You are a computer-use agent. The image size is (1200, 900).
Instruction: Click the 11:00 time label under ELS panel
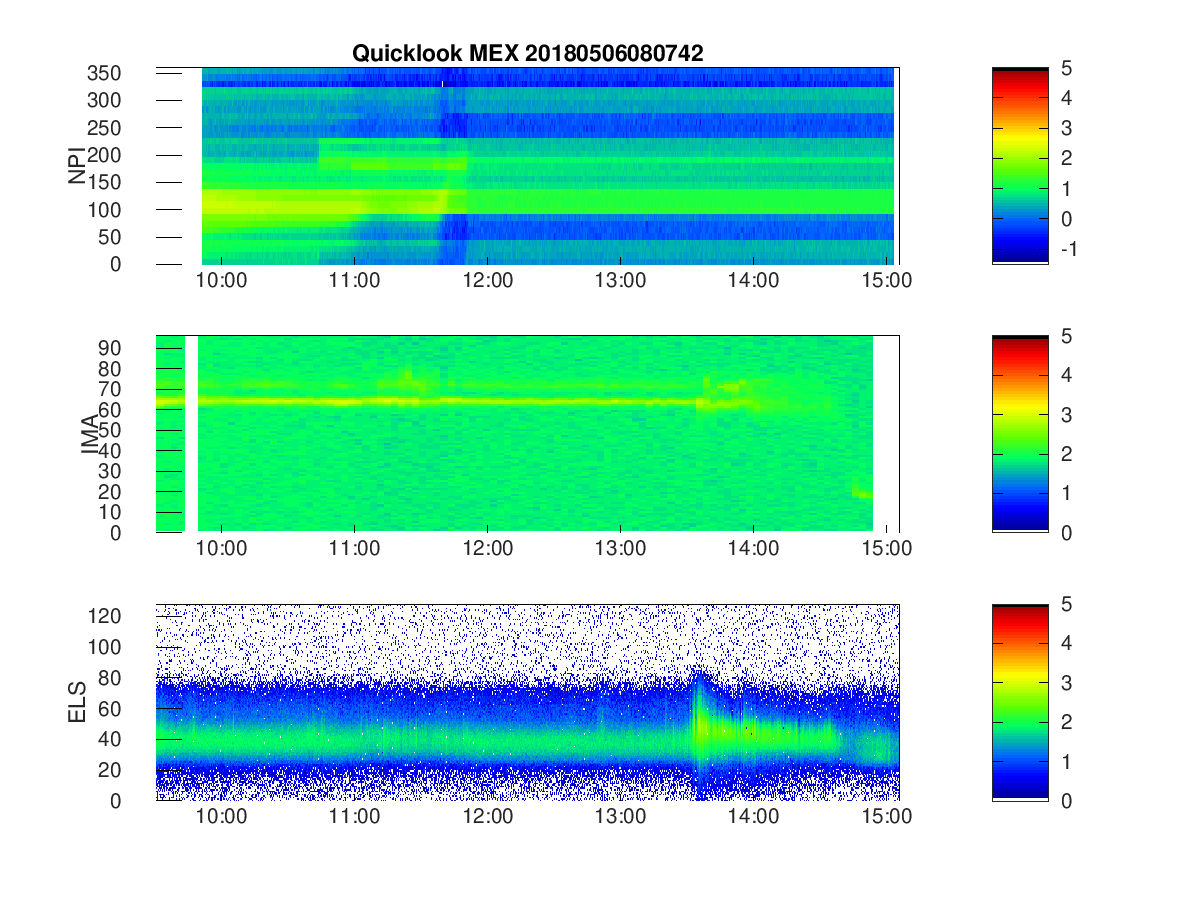click(354, 816)
